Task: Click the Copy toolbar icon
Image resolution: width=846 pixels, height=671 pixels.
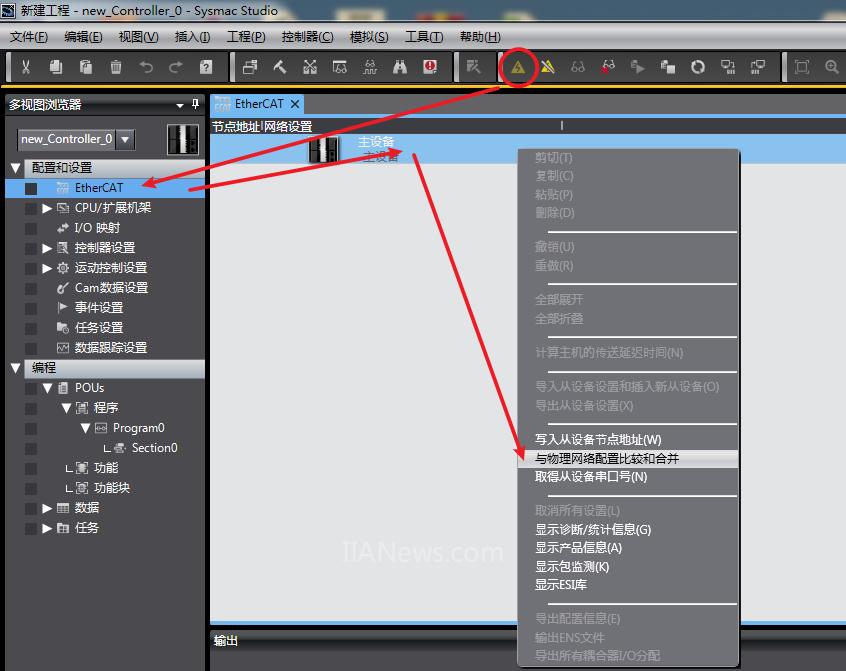Action: [x=56, y=67]
